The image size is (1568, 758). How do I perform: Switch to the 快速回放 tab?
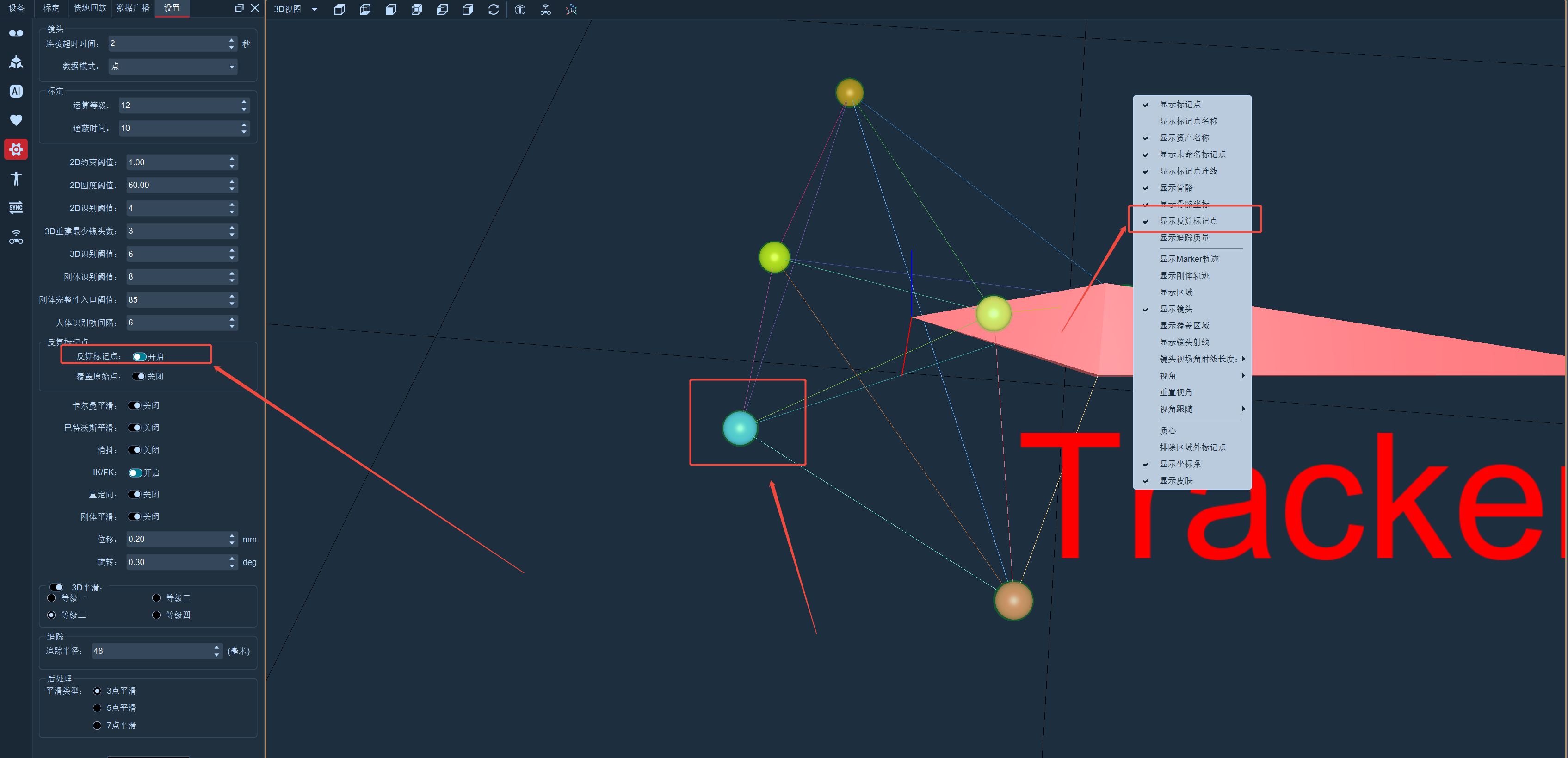tap(90, 8)
